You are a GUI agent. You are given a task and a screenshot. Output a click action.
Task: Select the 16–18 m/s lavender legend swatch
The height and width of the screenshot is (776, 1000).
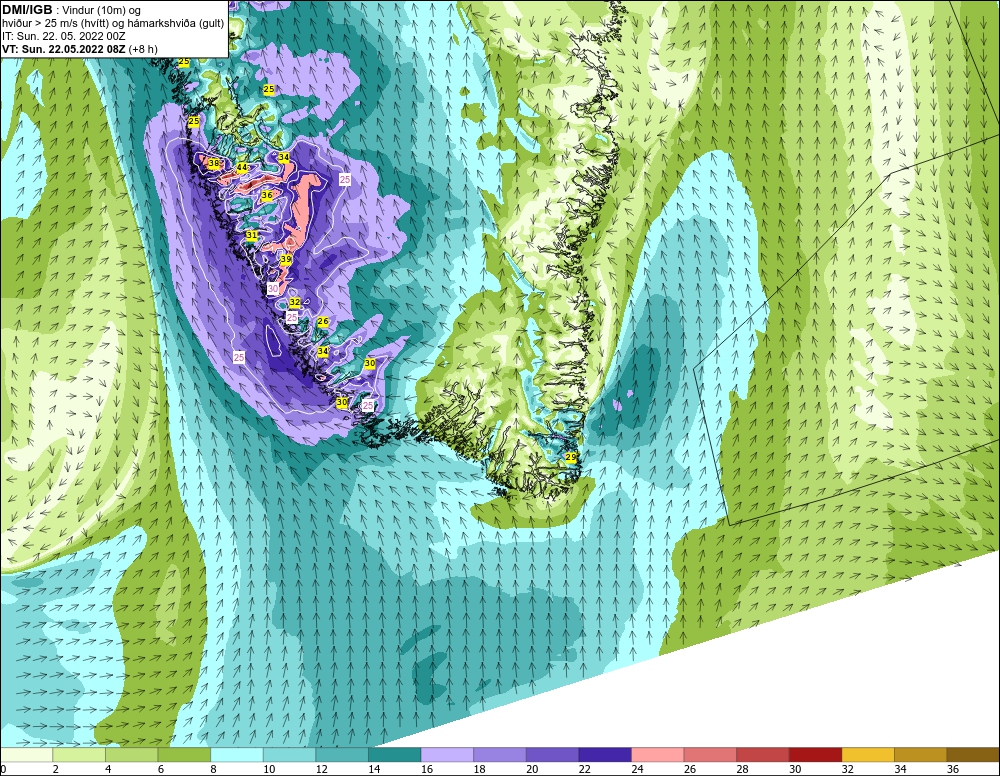[x=447, y=755]
